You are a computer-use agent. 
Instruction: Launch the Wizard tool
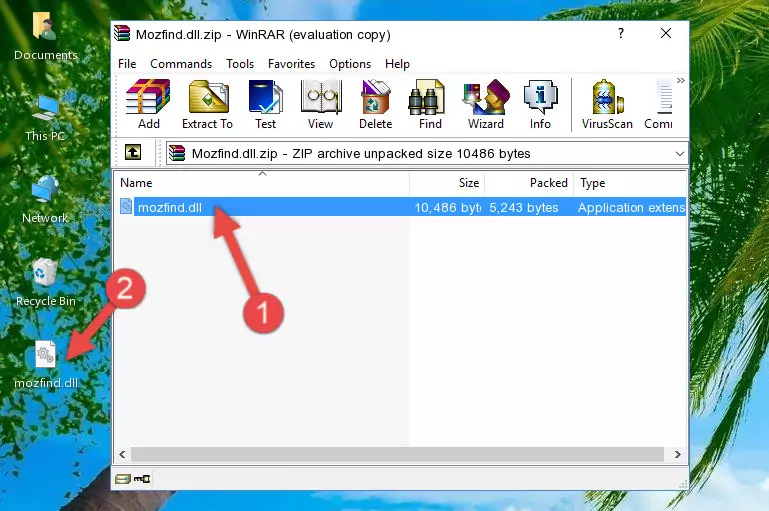pyautogui.click(x=486, y=104)
